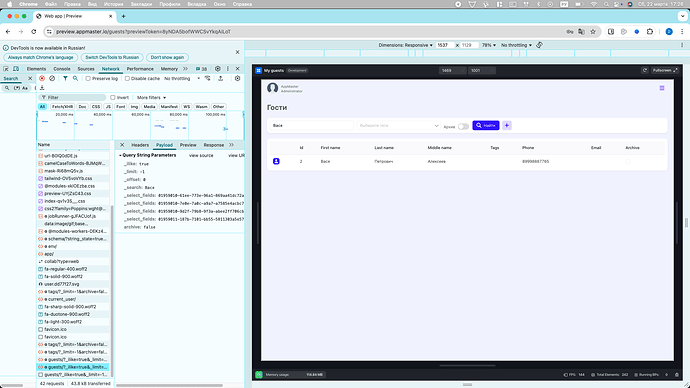
Task: Click the Вася guest search field
Action: [x=311, y=125]
